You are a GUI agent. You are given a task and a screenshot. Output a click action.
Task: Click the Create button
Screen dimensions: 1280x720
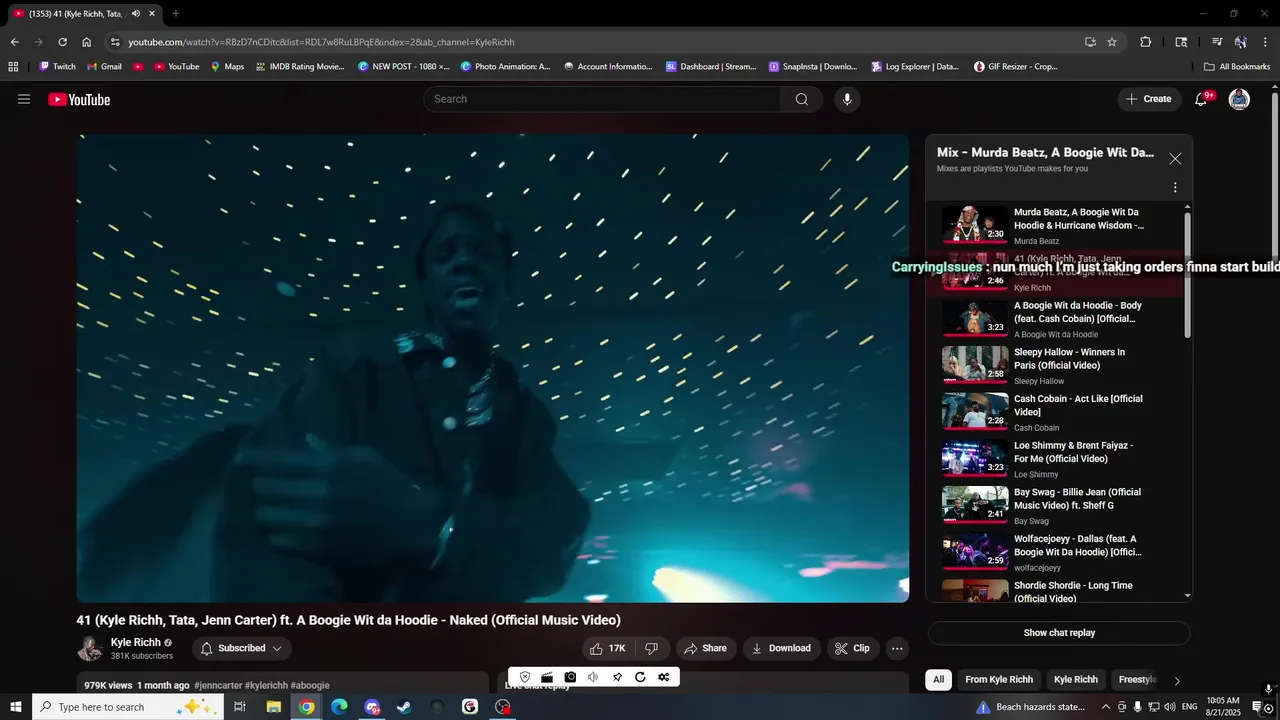click(x=1148, y=99)
